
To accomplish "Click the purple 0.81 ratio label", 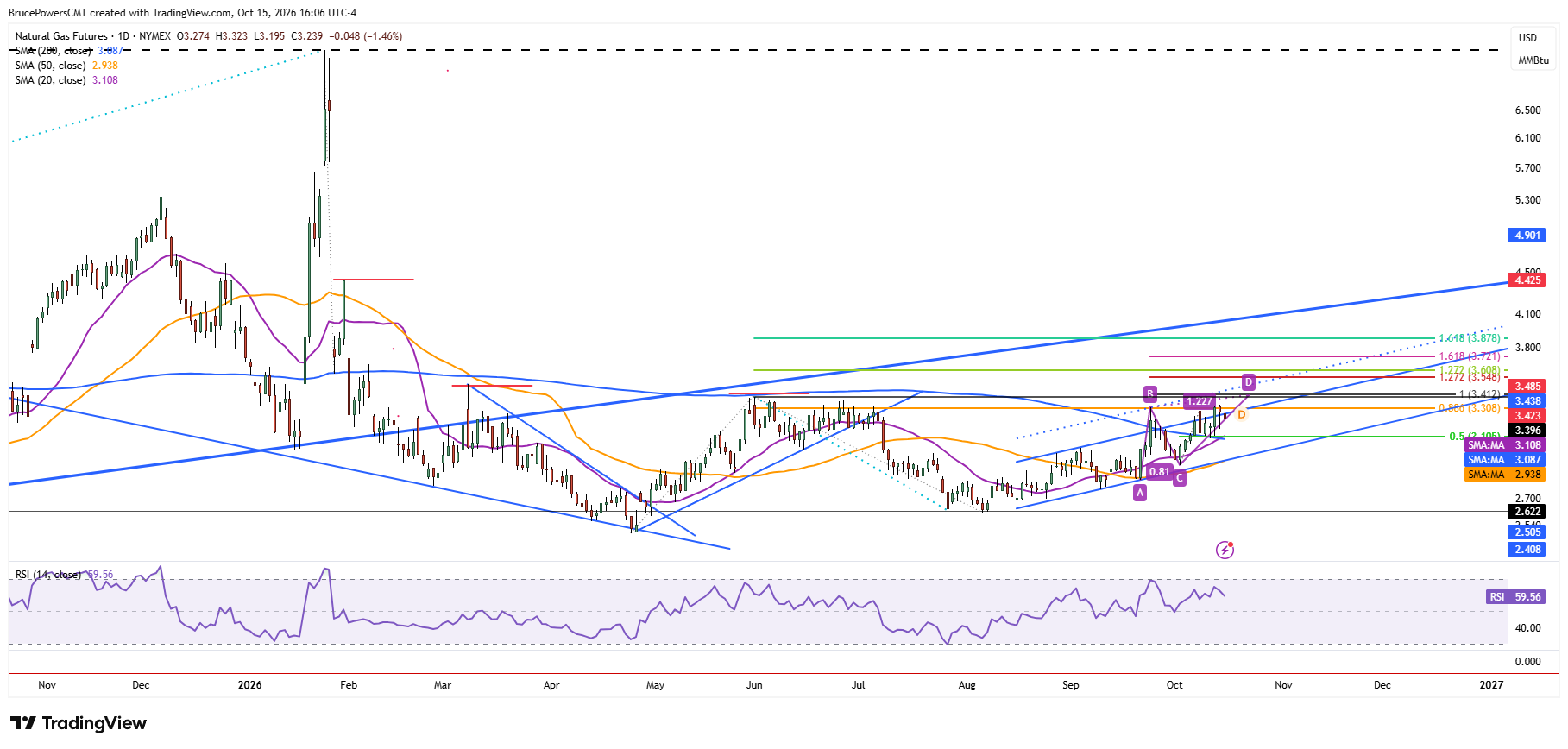I will (x=1159, y=472).
